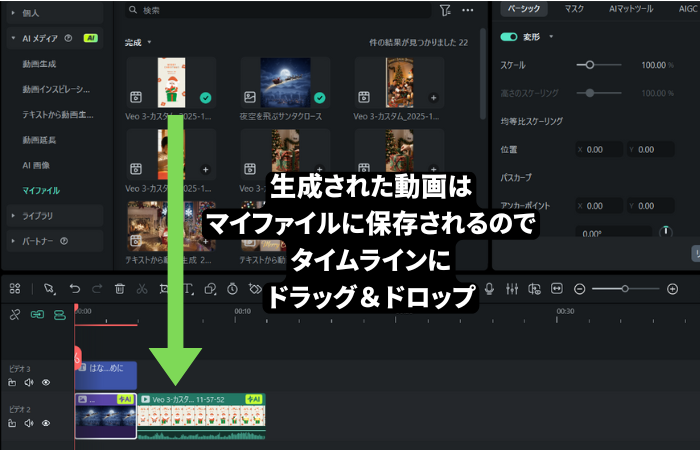
Task: Mute the ビデオ 2 track
Action: pos(29,423)
